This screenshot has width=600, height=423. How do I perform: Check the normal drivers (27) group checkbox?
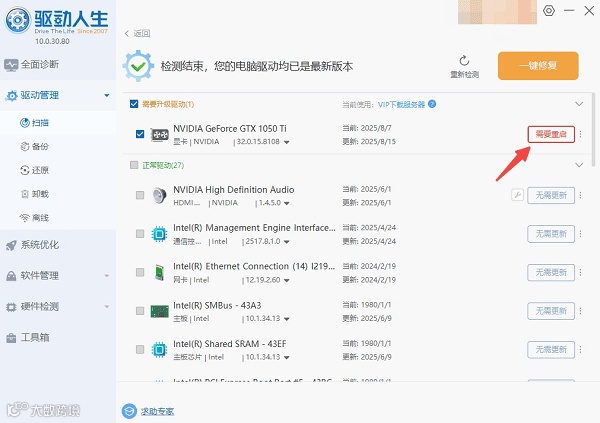point(134,165)
